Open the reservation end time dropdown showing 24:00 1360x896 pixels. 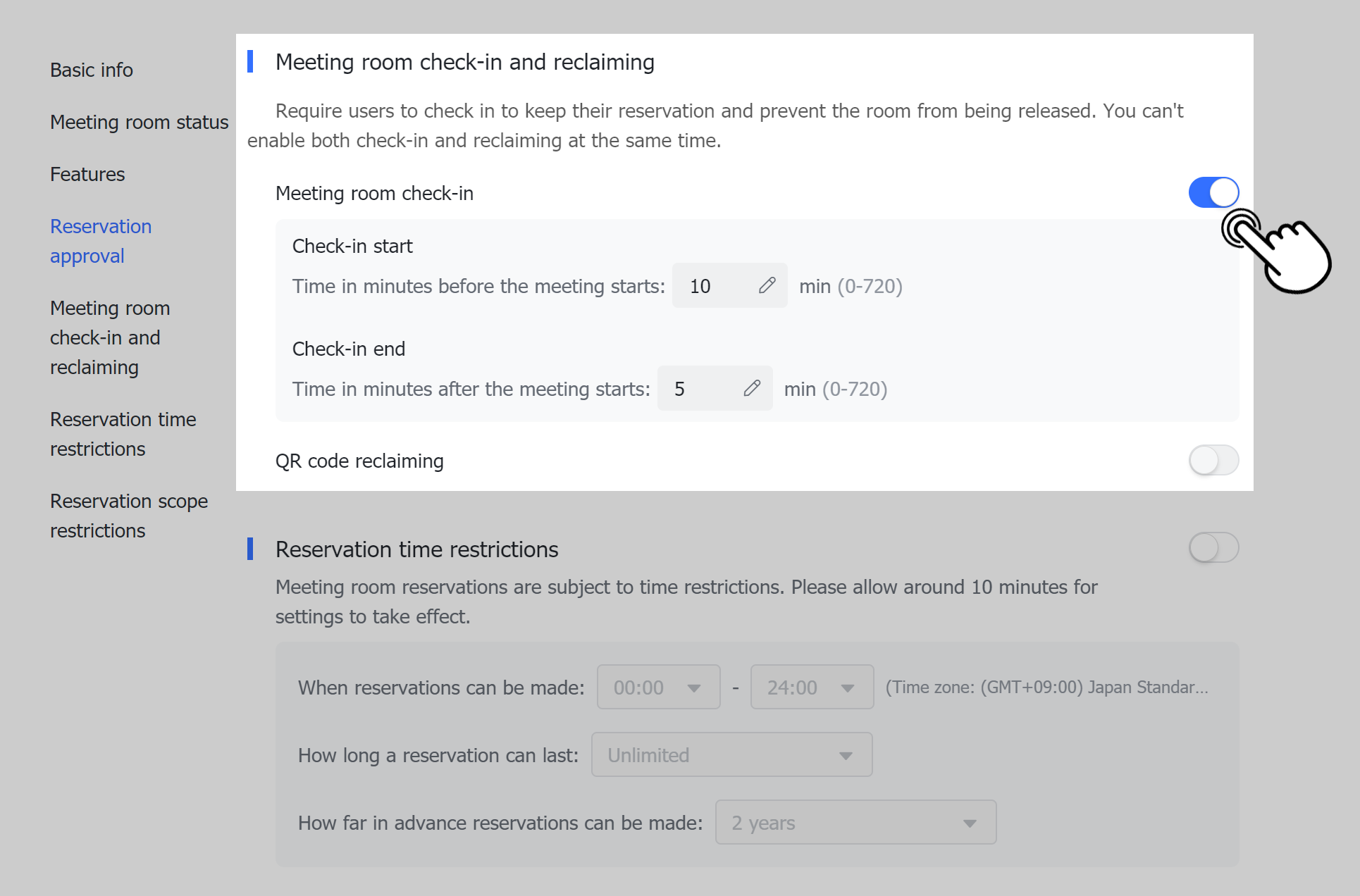pyautogui.click(x=811, y=687)
